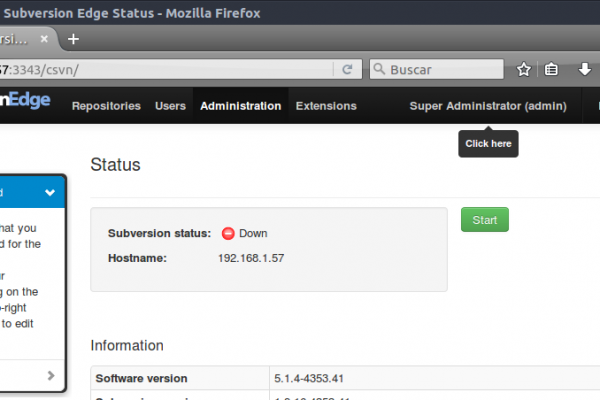Click the hostname 192.168.1.57 text
The width and height of the screenshot is (600, 400).
251,258
